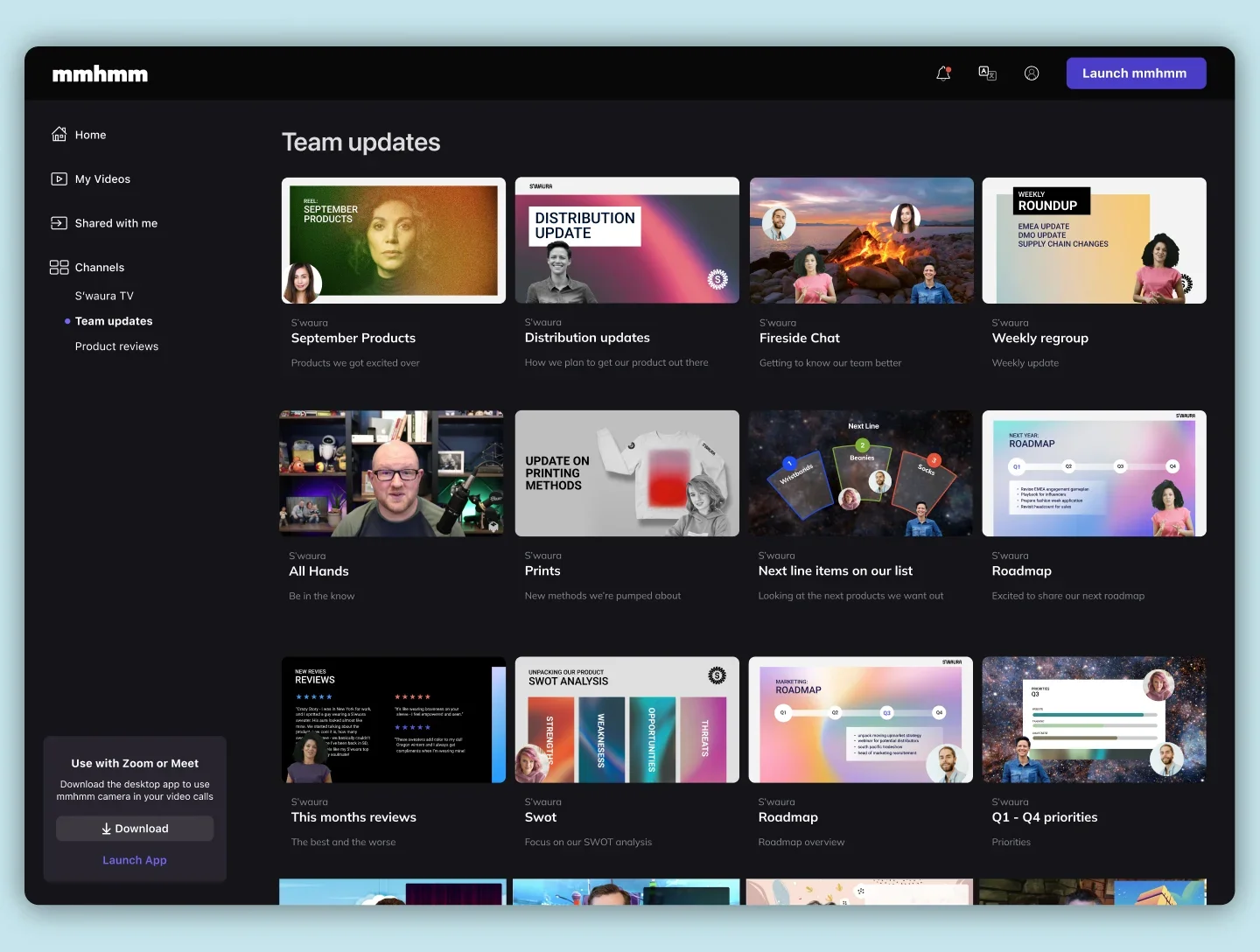Image resolution: width=1260 pixels, height=952 pixels.
Task: Open the Marketing Roadmap thumbnail
Action: pyautogui.click(x=861, y=720)
